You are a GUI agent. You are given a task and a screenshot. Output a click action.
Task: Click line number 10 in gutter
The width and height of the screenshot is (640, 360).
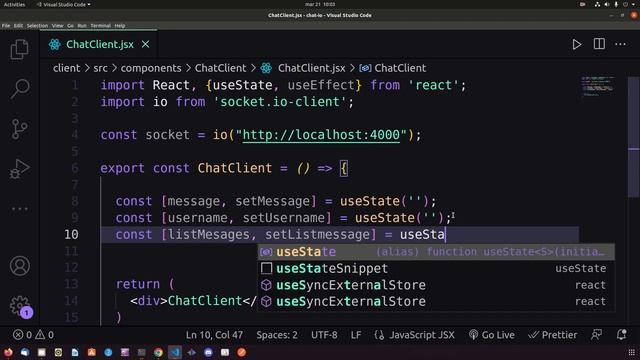71,234
